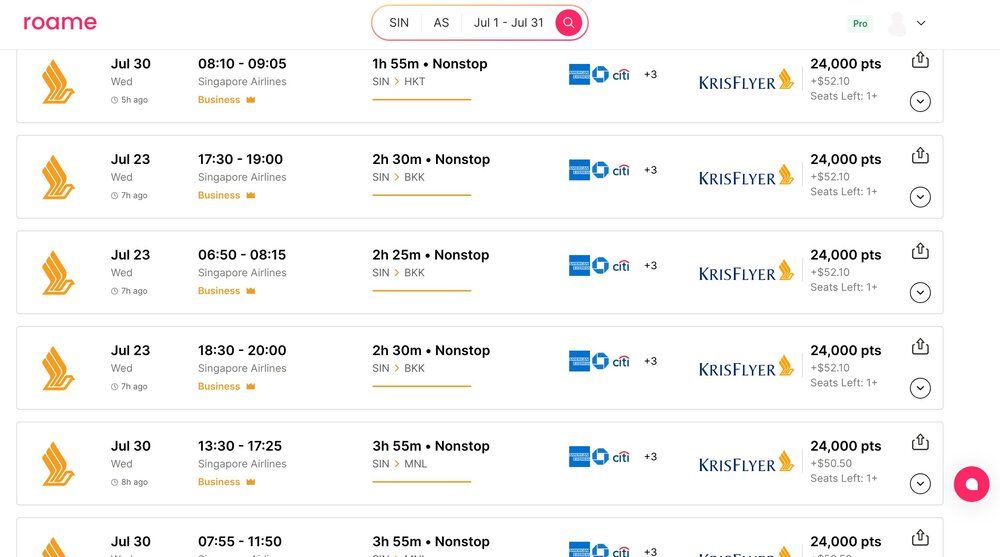Expand details for the 17:30 BKK flight
The width and height of the screenshot is (1000, 557).
(921, 197)
